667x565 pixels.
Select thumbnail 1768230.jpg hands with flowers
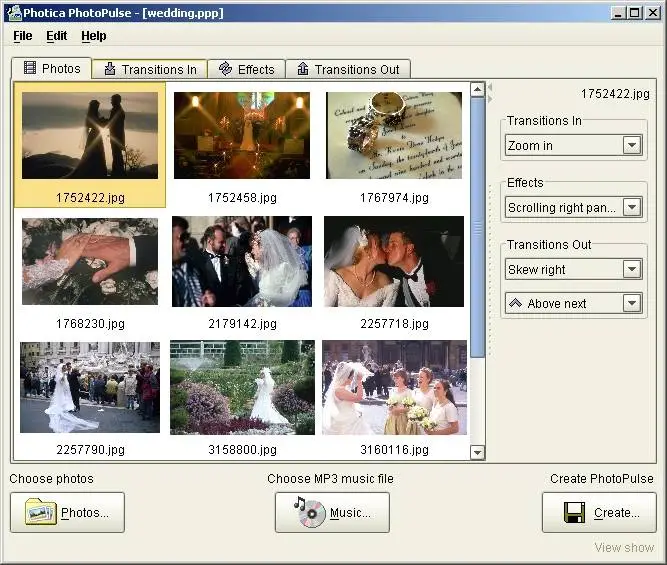(90, 261)
